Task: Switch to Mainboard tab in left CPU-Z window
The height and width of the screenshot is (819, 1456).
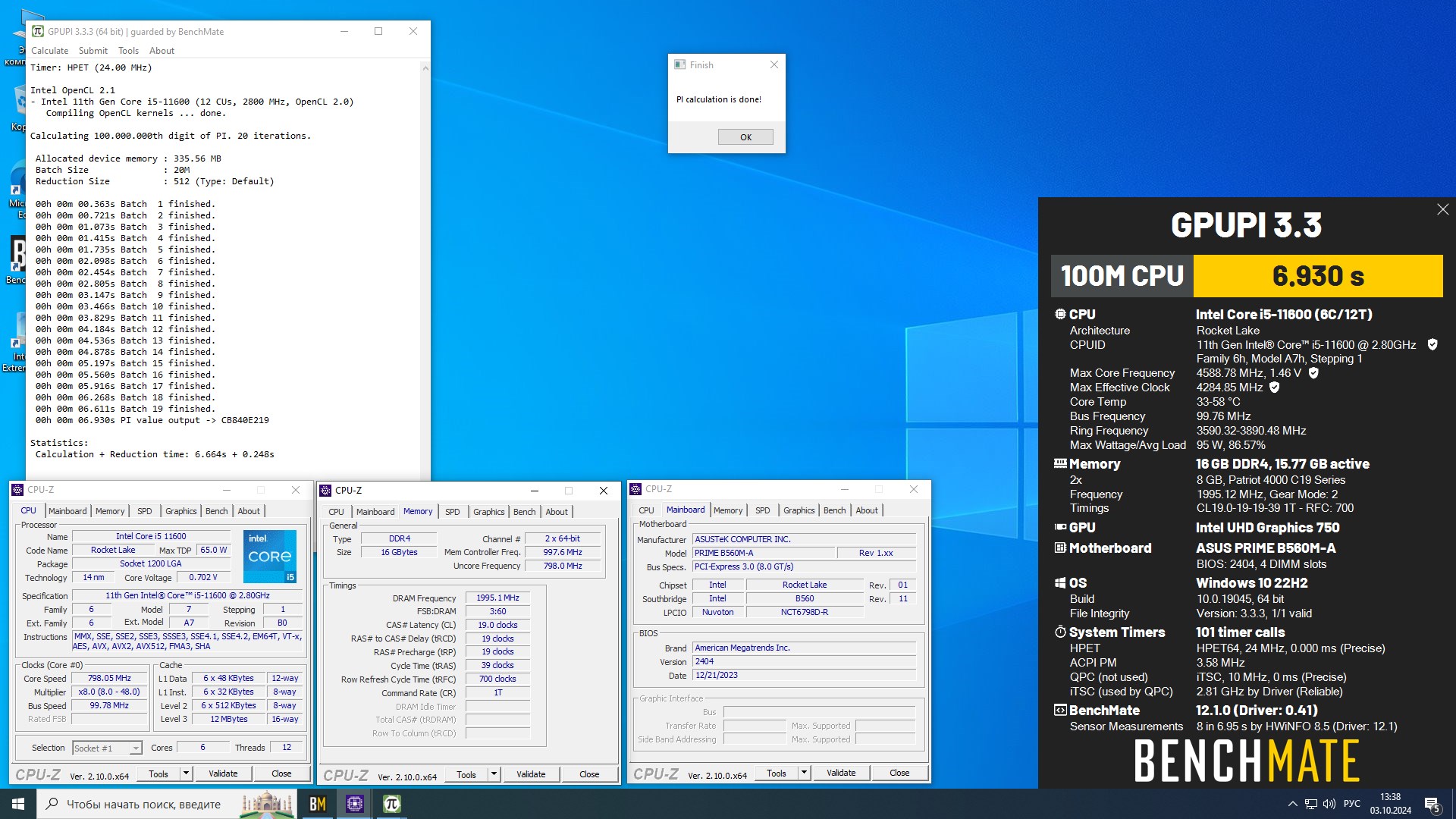Action: pos(67,511)
